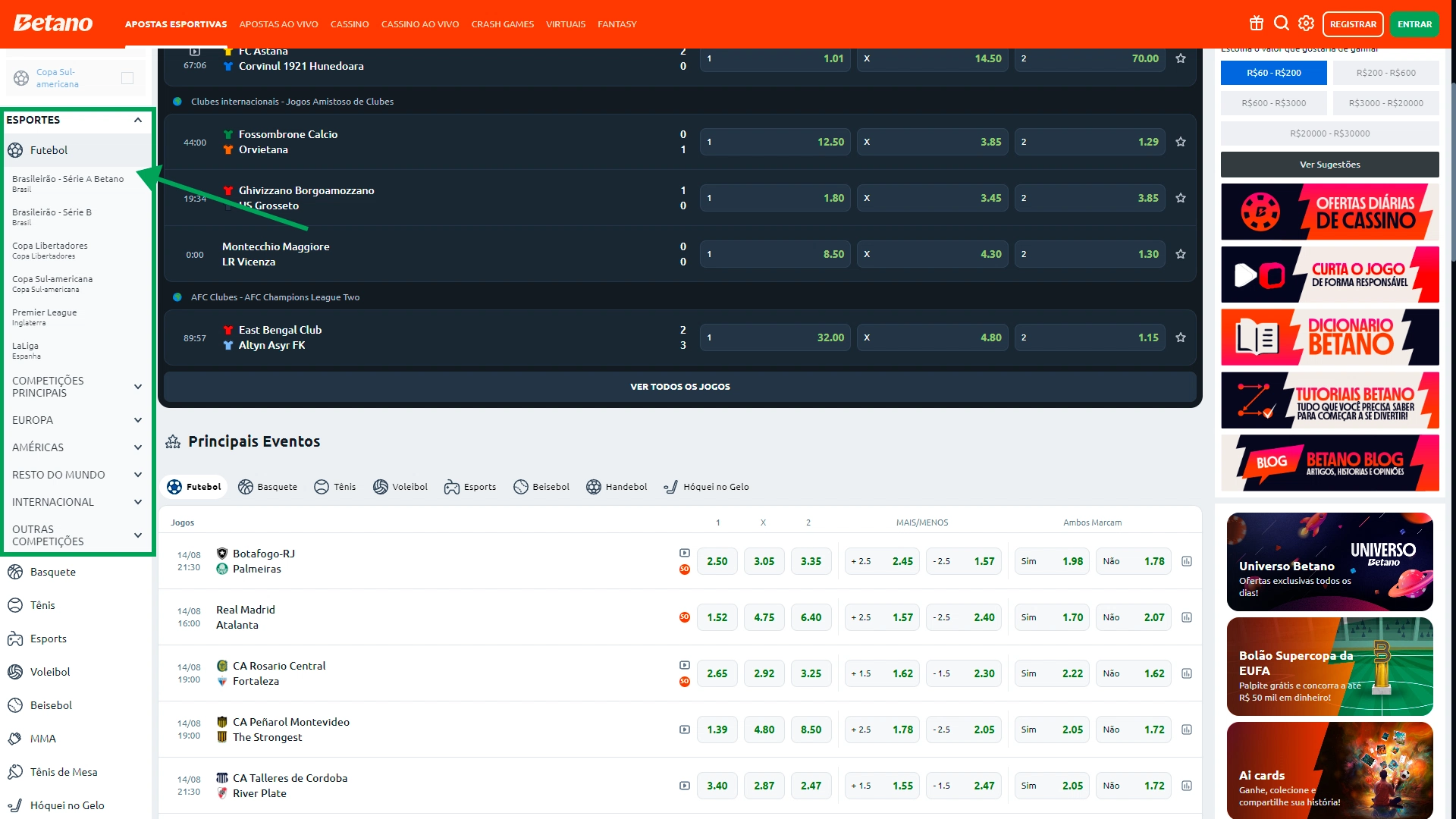Click the ENTRAR button
The width and height of the screenshot is (1456, 819).
coord(1414,24)
